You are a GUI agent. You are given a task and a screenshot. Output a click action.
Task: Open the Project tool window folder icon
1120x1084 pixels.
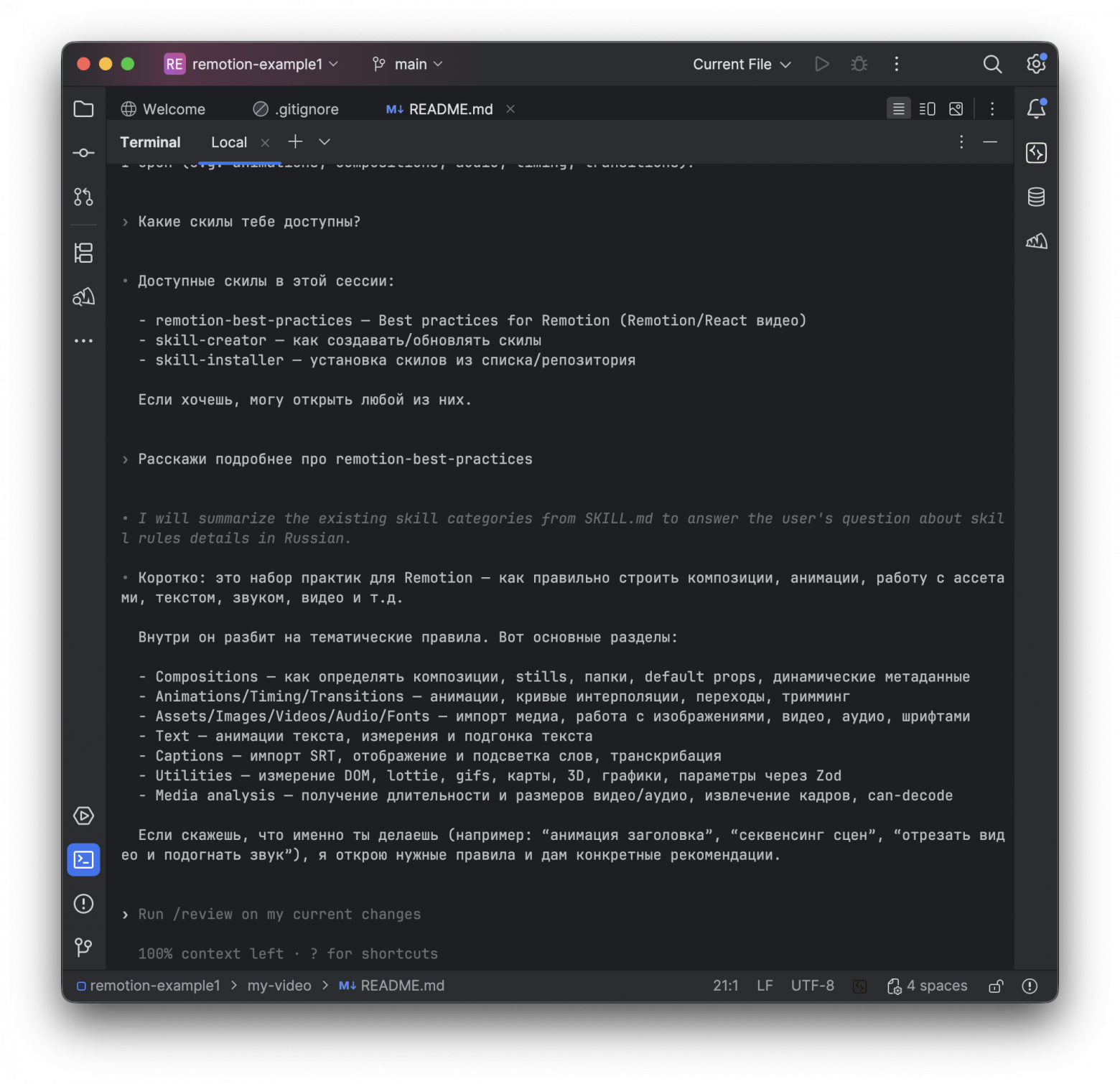pyautogui.click(x=83, y=109)
